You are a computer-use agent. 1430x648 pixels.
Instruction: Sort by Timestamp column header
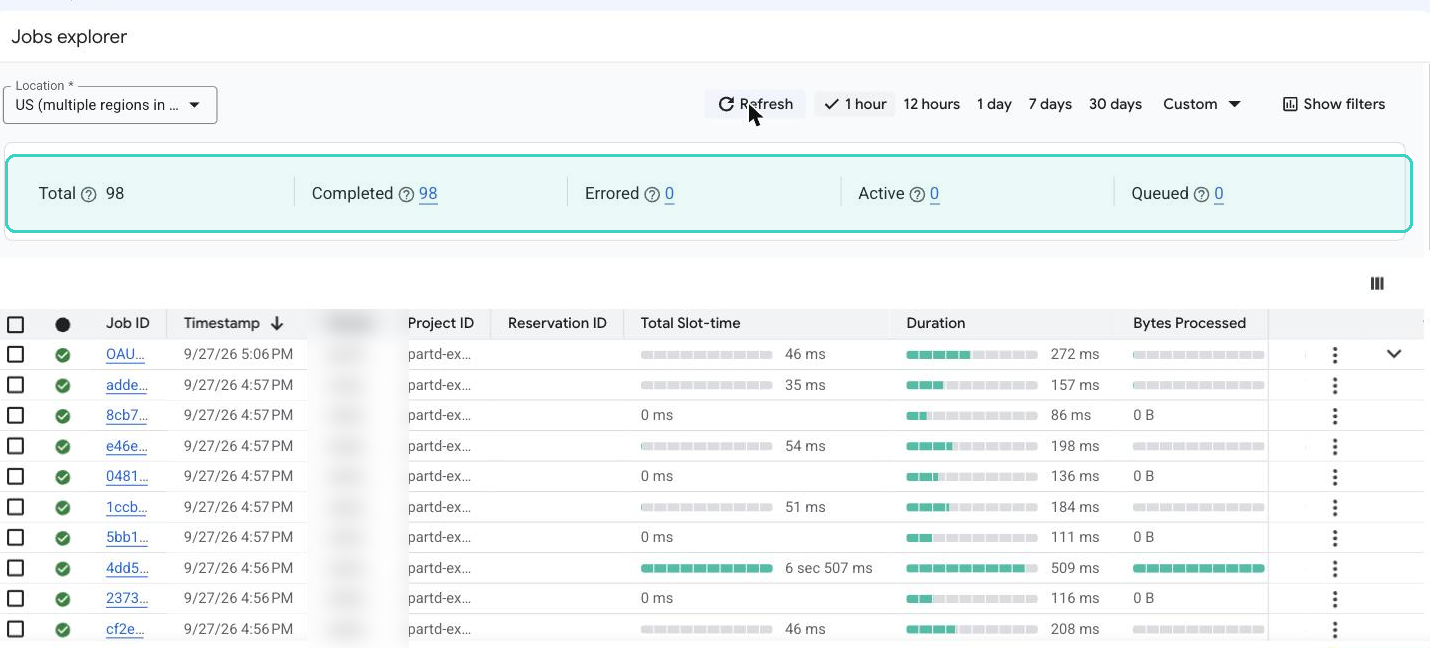(x=234, y=323)
